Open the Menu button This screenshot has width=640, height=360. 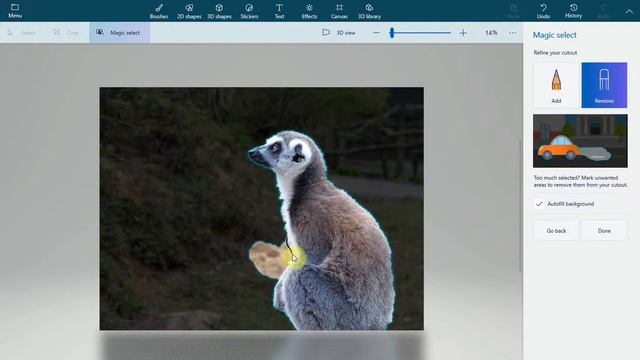click(15, 11)
